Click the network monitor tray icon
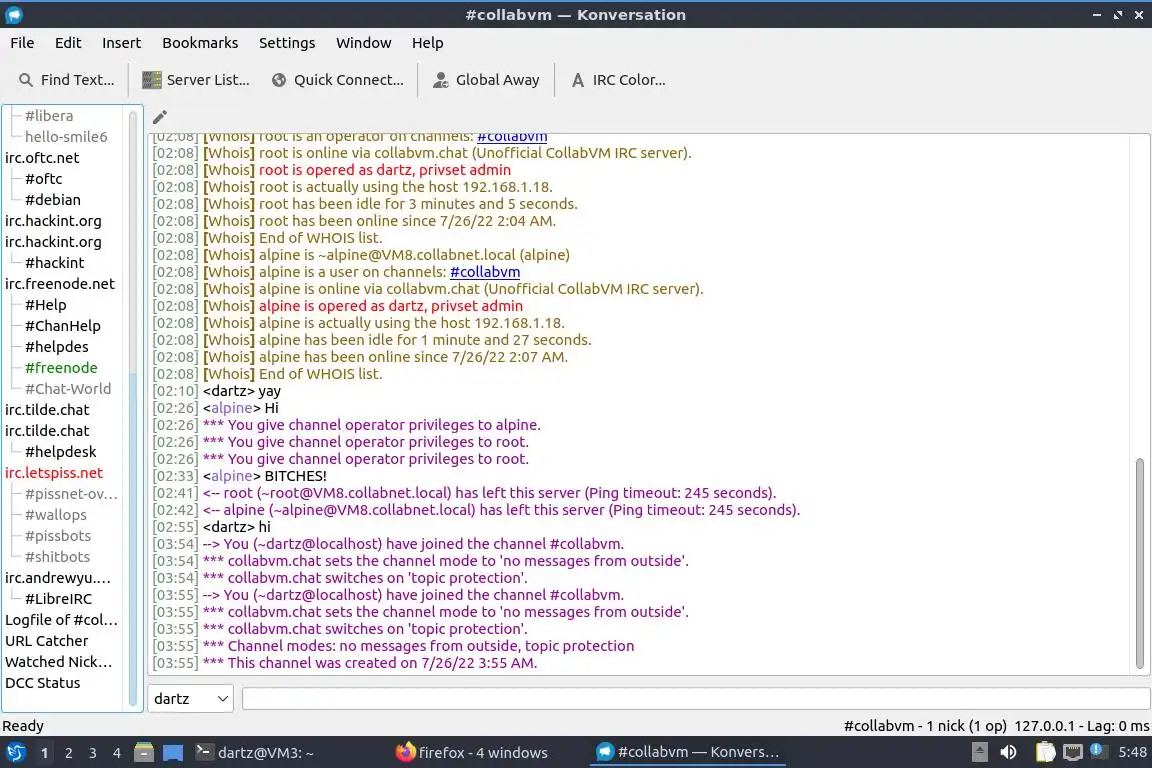 [1073, 753]
